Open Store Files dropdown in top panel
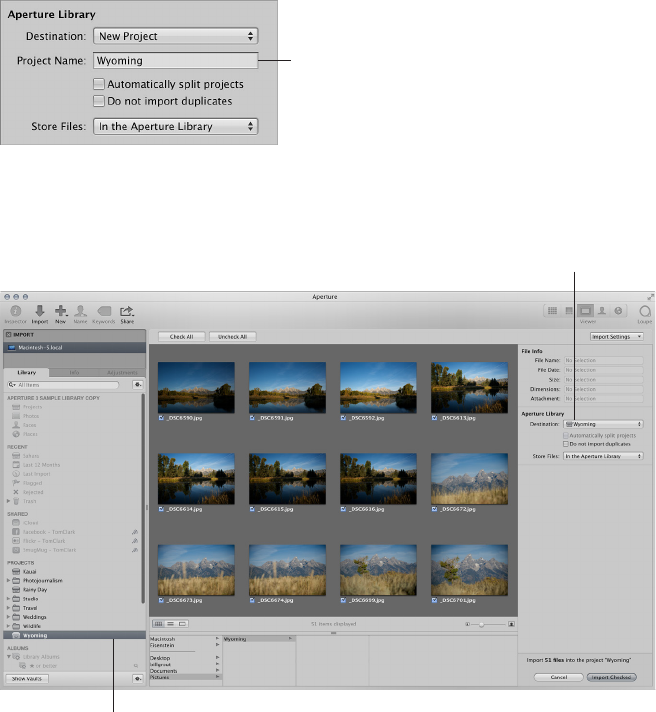Viewport: 656px width, 712px height. (x=176, y=126)
